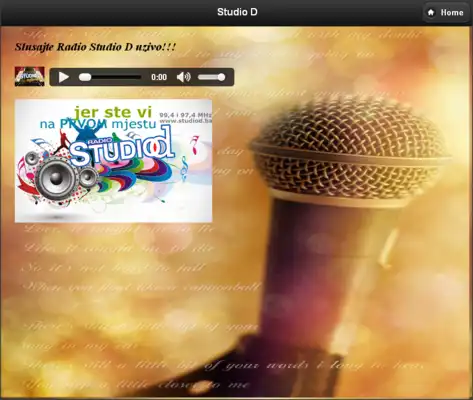Play the Radio Studio D live stream
Viewport: 473px width, 400px height.
63,77
